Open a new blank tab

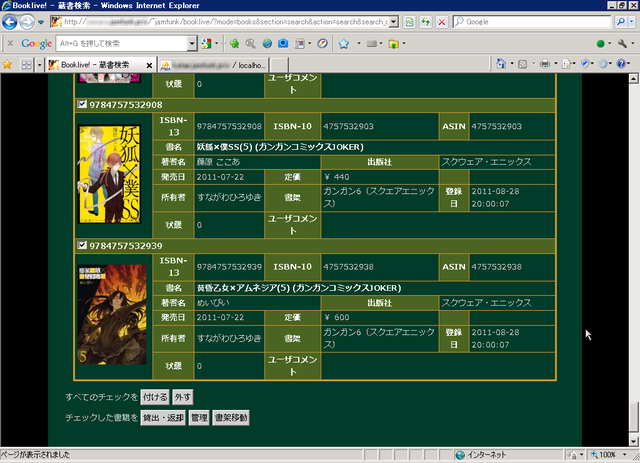[x=279, y=65]
